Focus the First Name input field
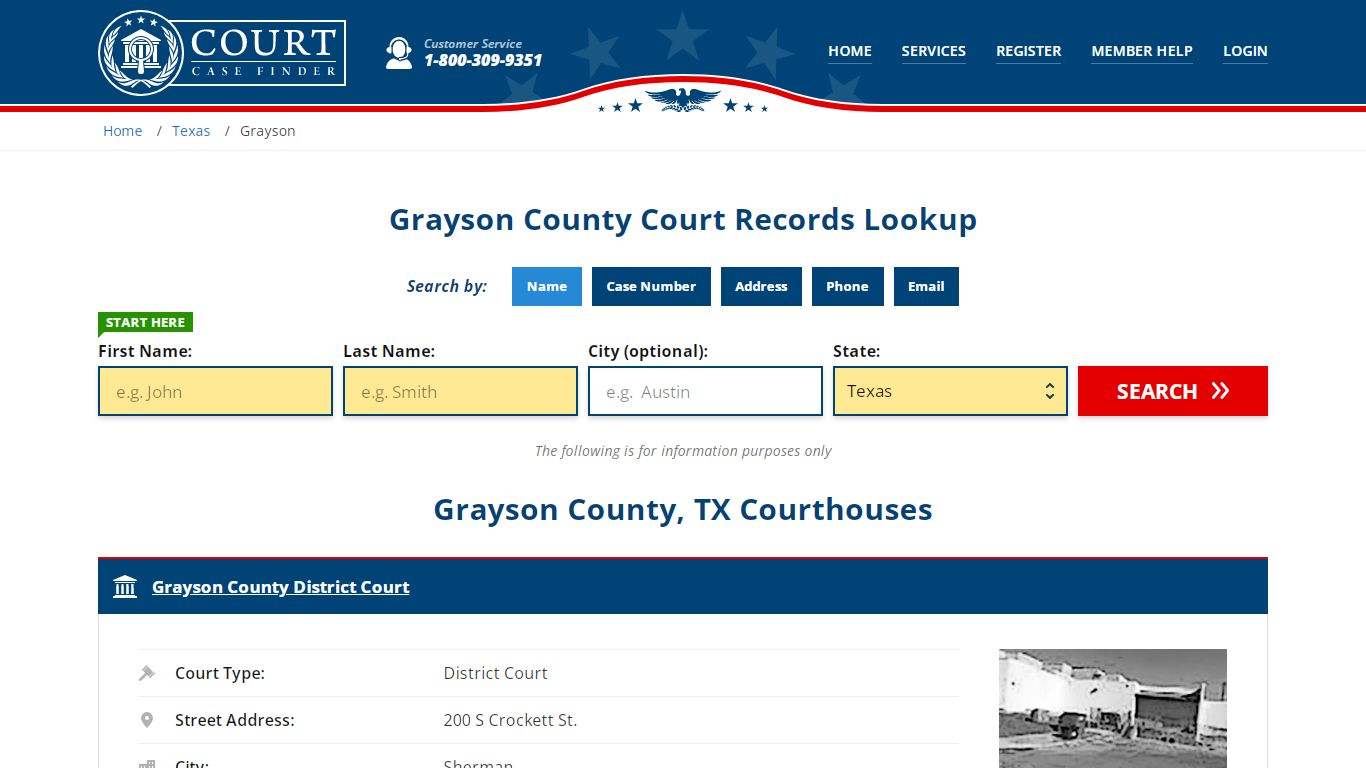Image resolution: width=1366 pixels, height=768 pixels. click(x=215, y=391)
